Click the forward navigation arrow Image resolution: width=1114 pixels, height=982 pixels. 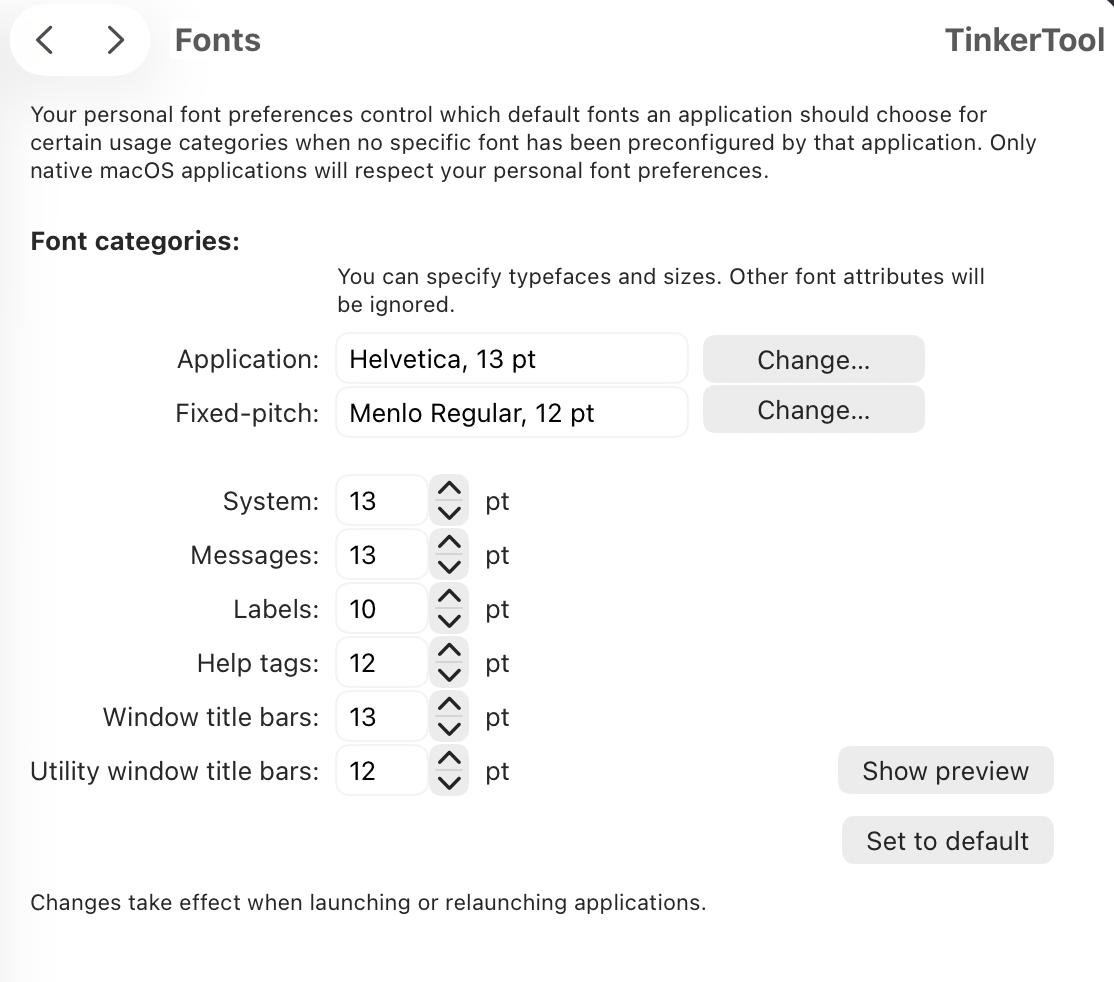point(116,40)
